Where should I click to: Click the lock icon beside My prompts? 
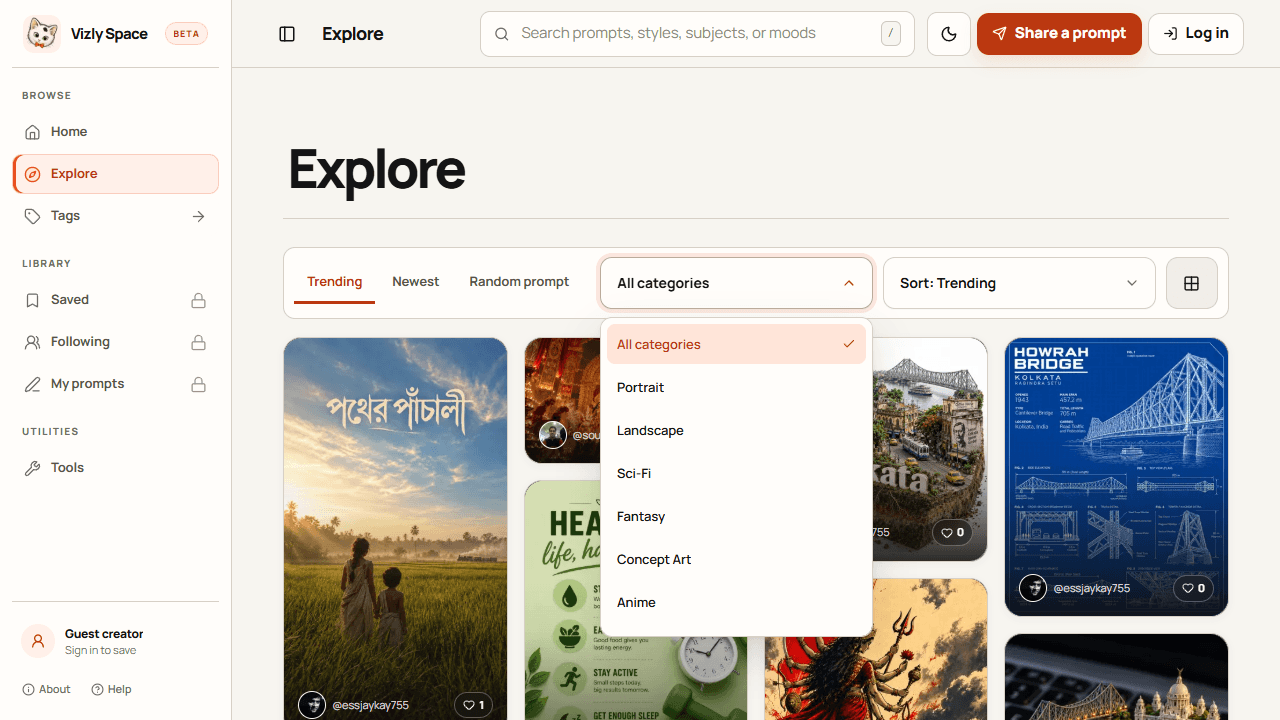(x=198, y=384)
